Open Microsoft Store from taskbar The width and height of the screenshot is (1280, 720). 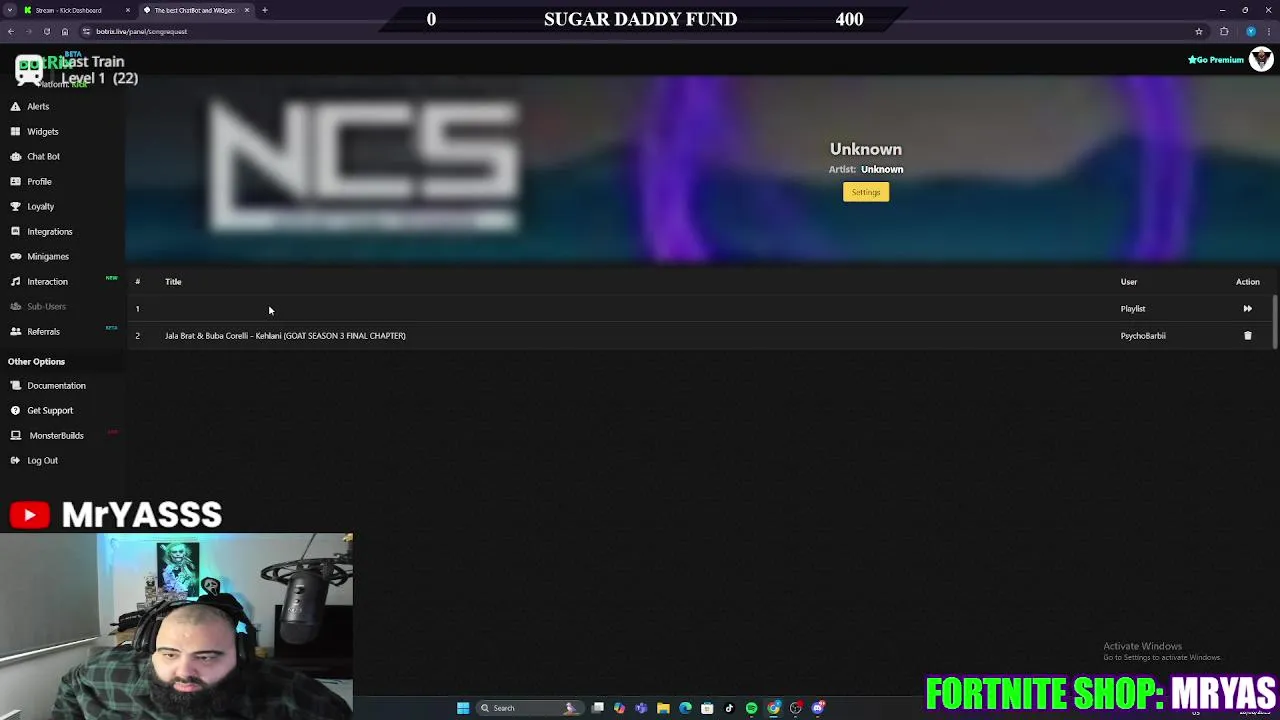[x=707, y=708]
